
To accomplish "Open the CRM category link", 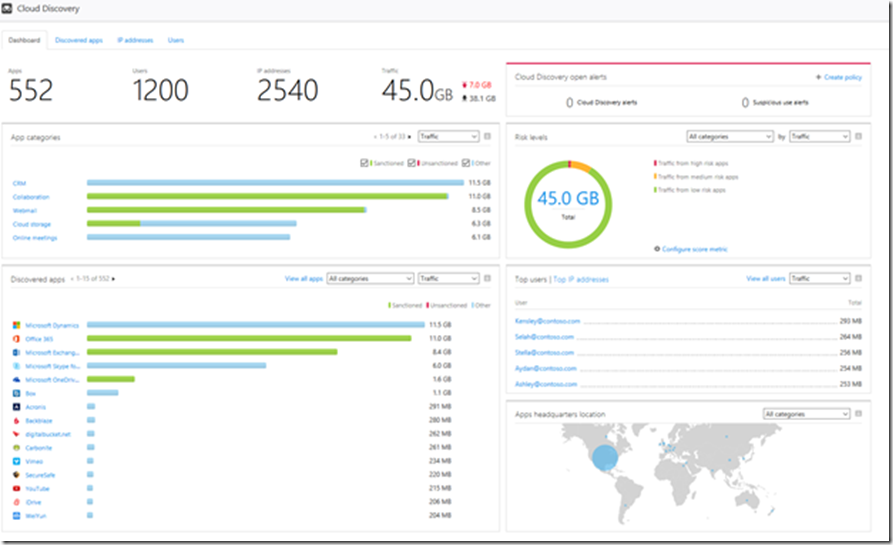I will [x=19, y=183].
